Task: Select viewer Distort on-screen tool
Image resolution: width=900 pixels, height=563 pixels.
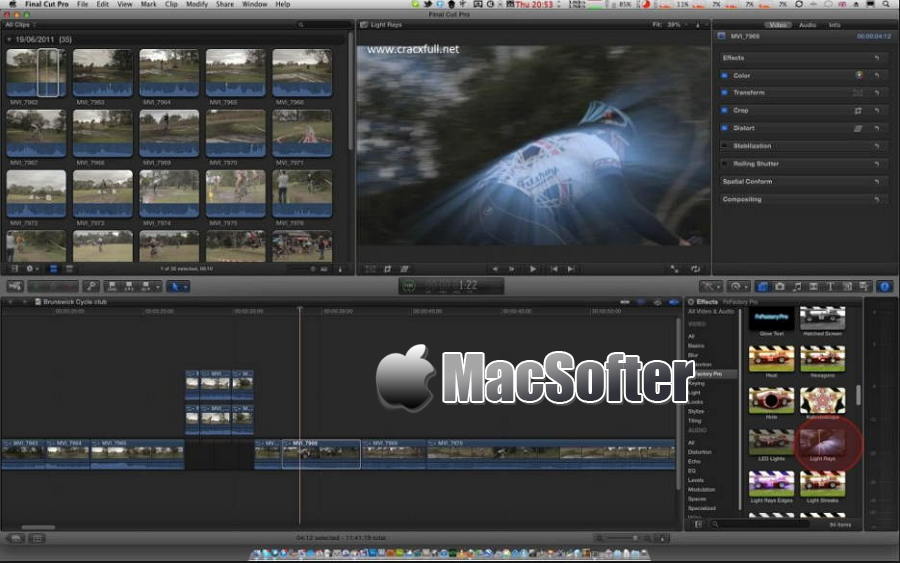Action: [x=405, y=269]
